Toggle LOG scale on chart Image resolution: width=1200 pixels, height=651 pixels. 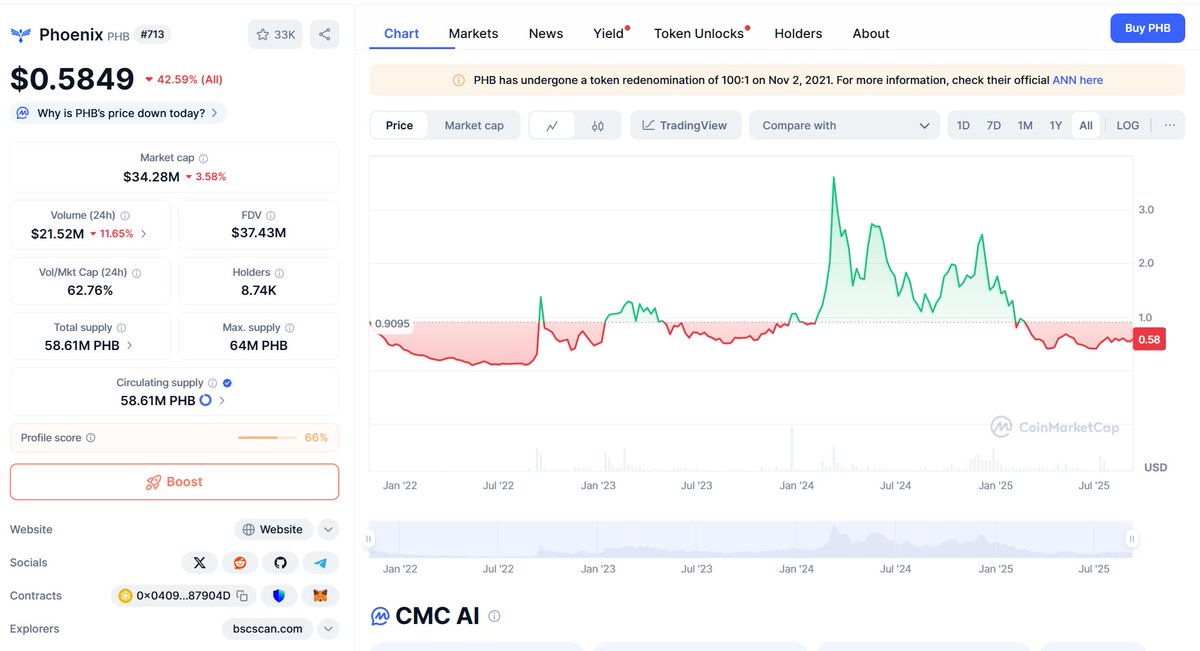(1128, 126)
